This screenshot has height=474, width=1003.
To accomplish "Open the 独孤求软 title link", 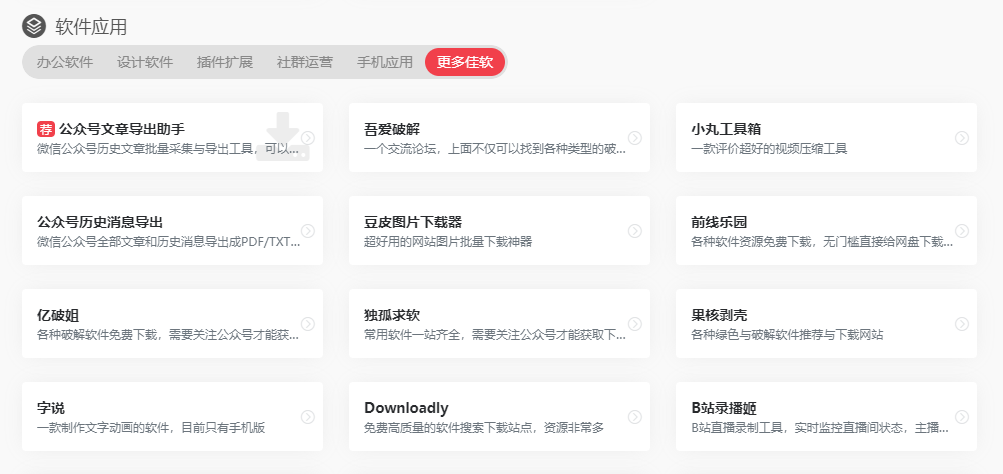I will [392, 315].
